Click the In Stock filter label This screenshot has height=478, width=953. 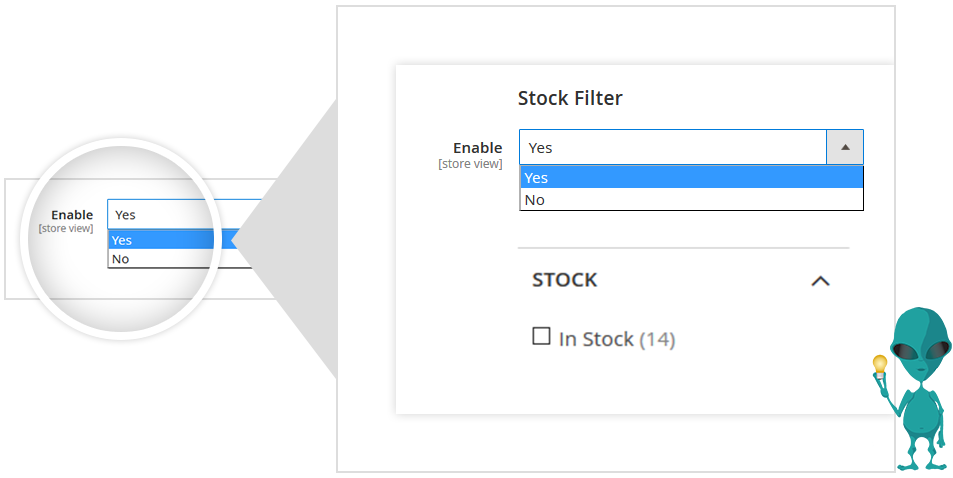pyautogui.click(x=596, y=339)
